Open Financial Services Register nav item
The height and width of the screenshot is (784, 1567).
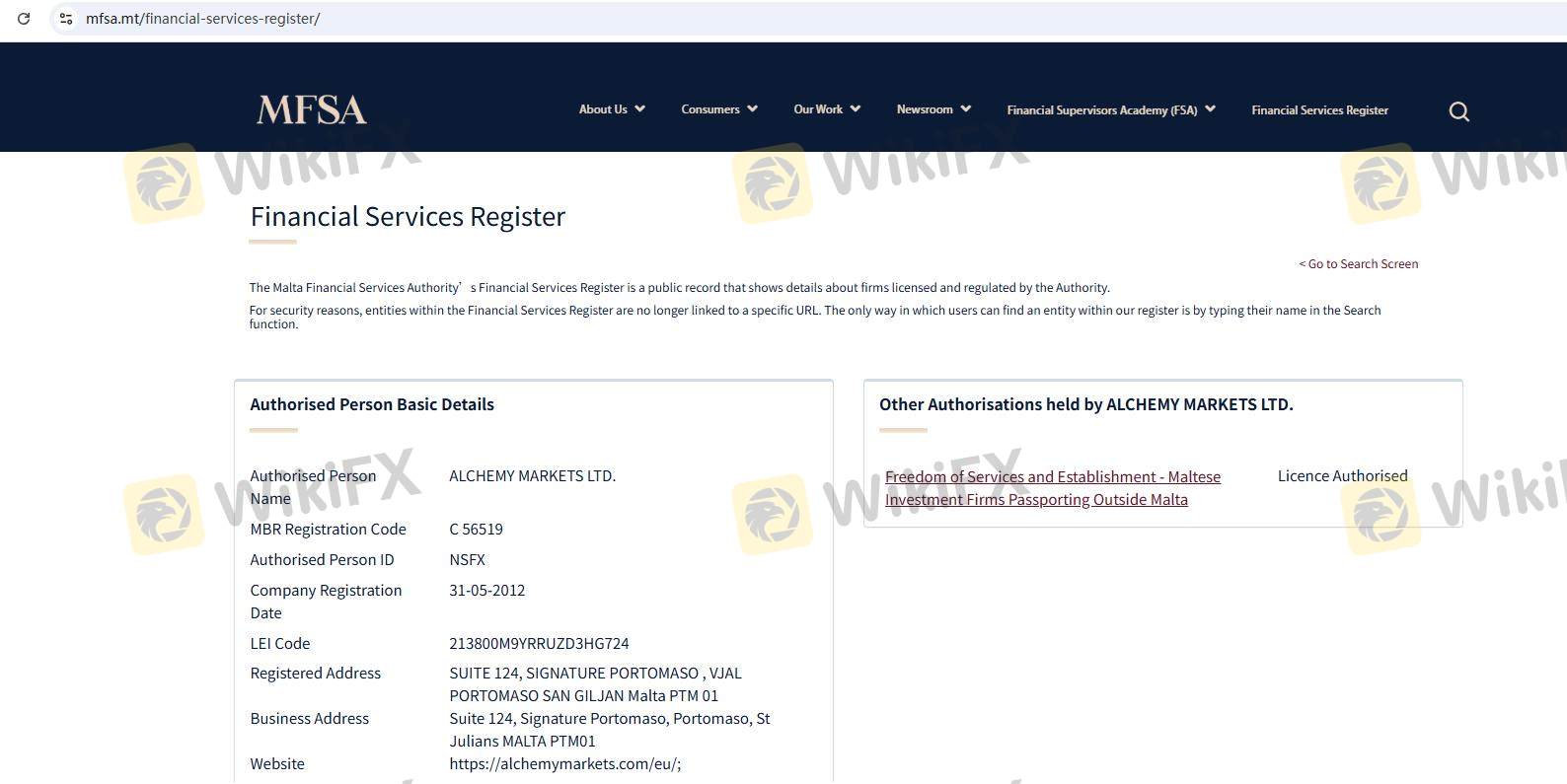coord(1319,110)
